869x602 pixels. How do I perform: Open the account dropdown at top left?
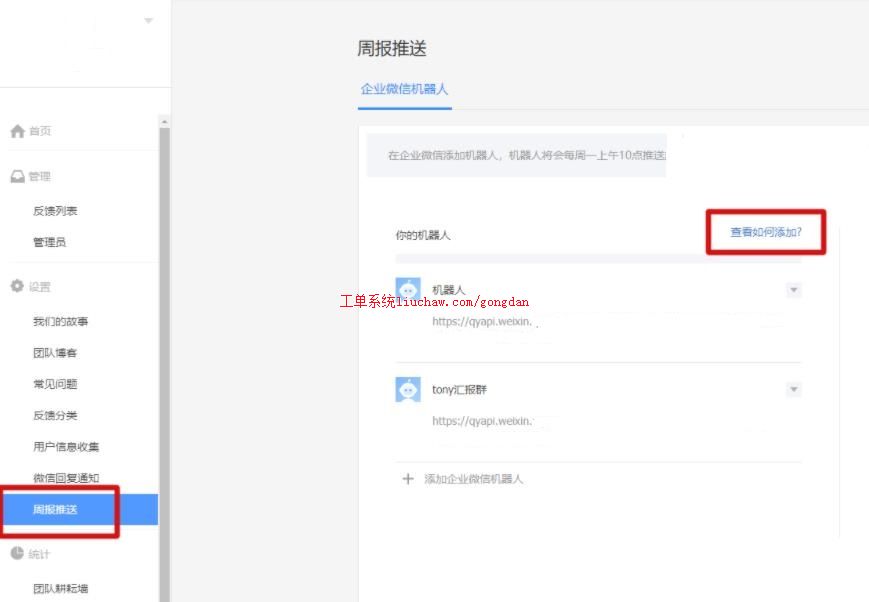pos(149,20)
